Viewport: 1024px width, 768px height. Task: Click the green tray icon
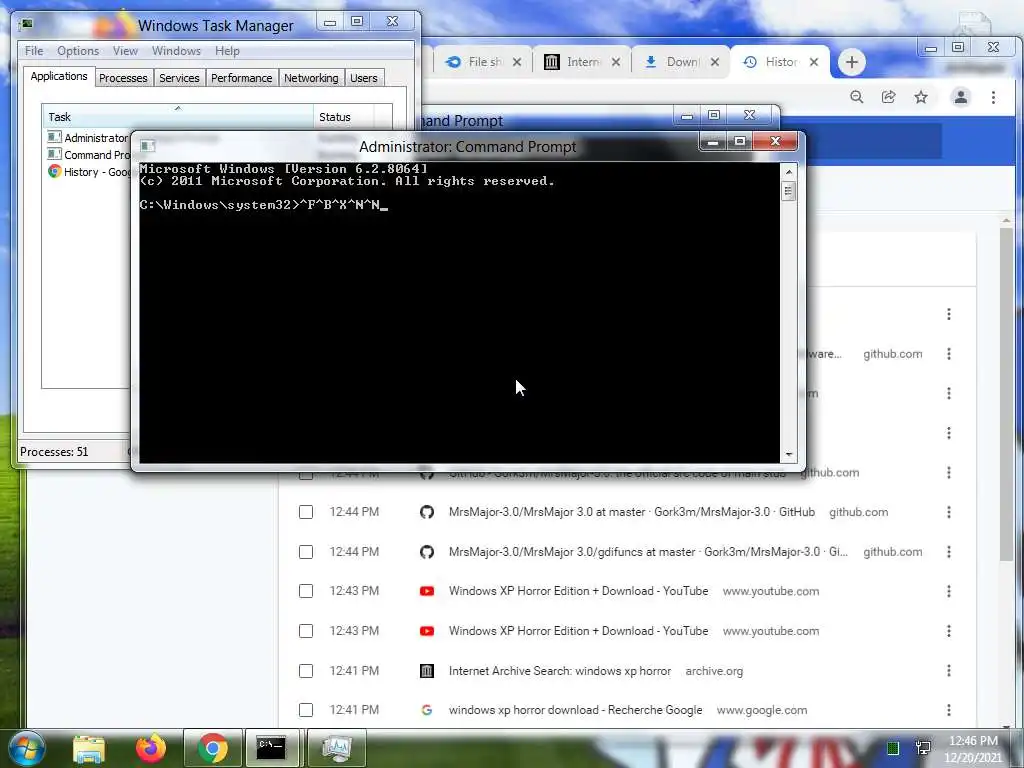893,748
